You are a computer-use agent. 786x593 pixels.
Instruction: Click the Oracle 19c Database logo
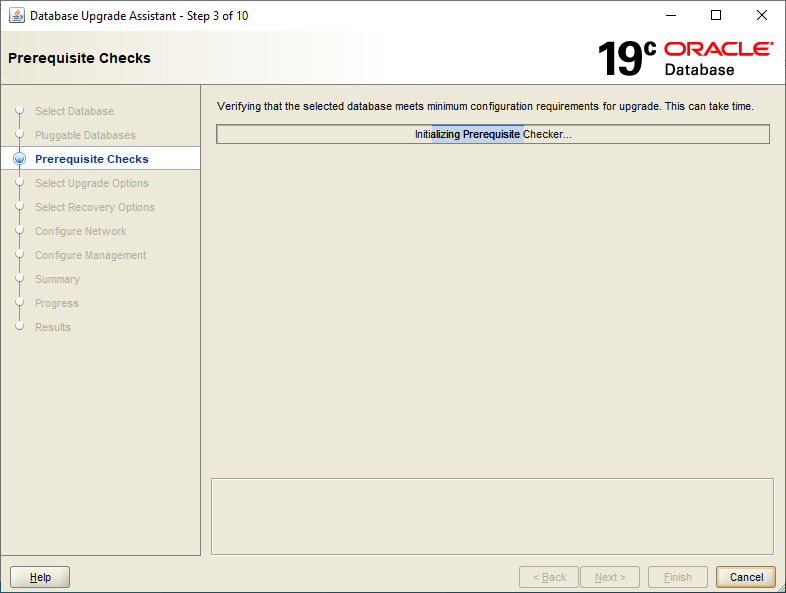(x=685, y=59)
